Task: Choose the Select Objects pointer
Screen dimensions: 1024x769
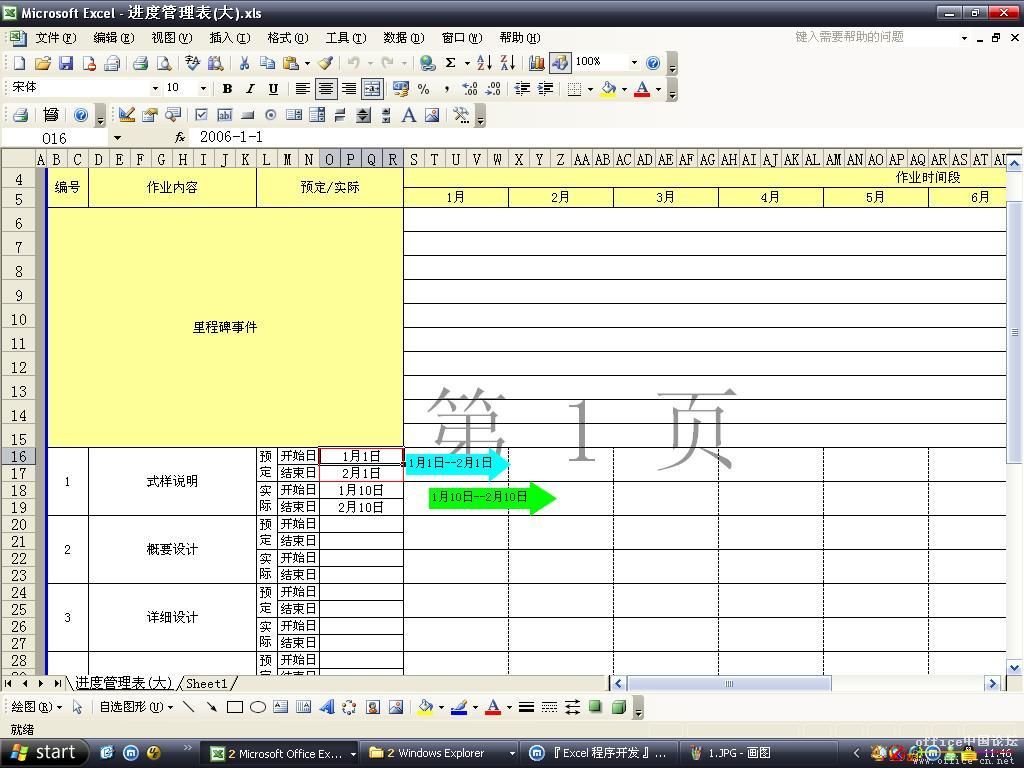Action: click(x=77, y=707)
